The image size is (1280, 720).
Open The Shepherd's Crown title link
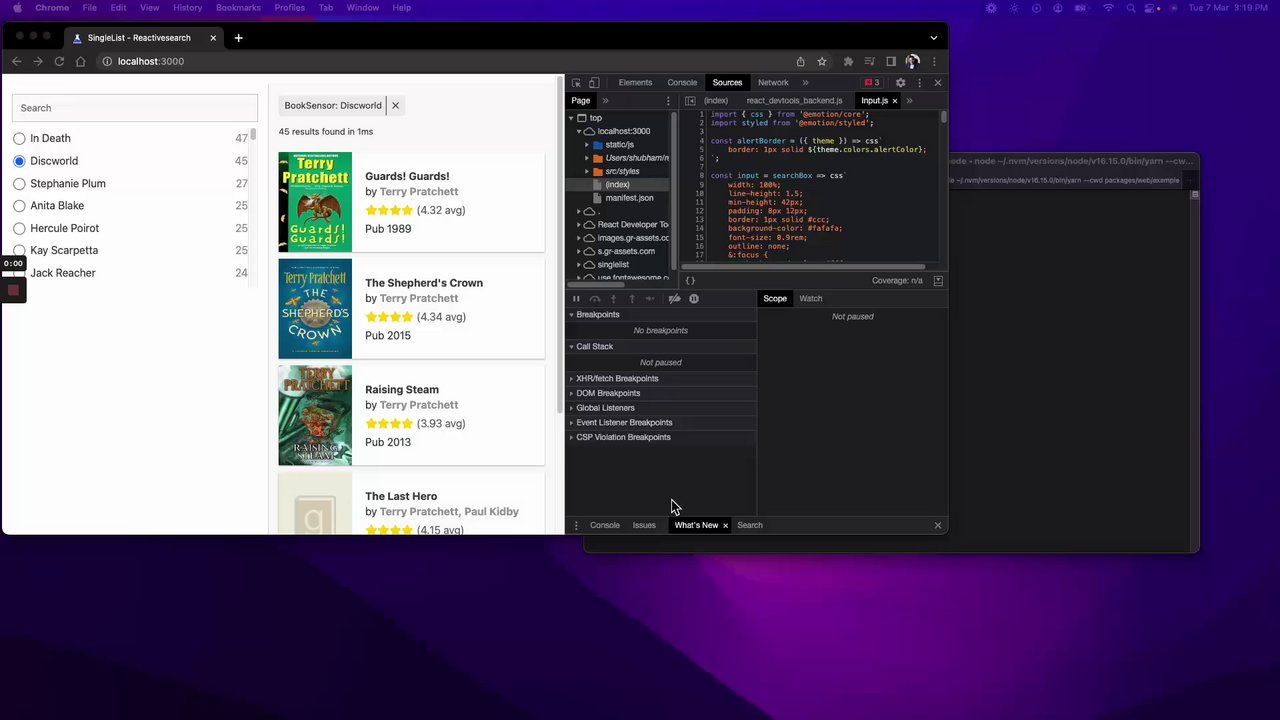coord(424,283)
